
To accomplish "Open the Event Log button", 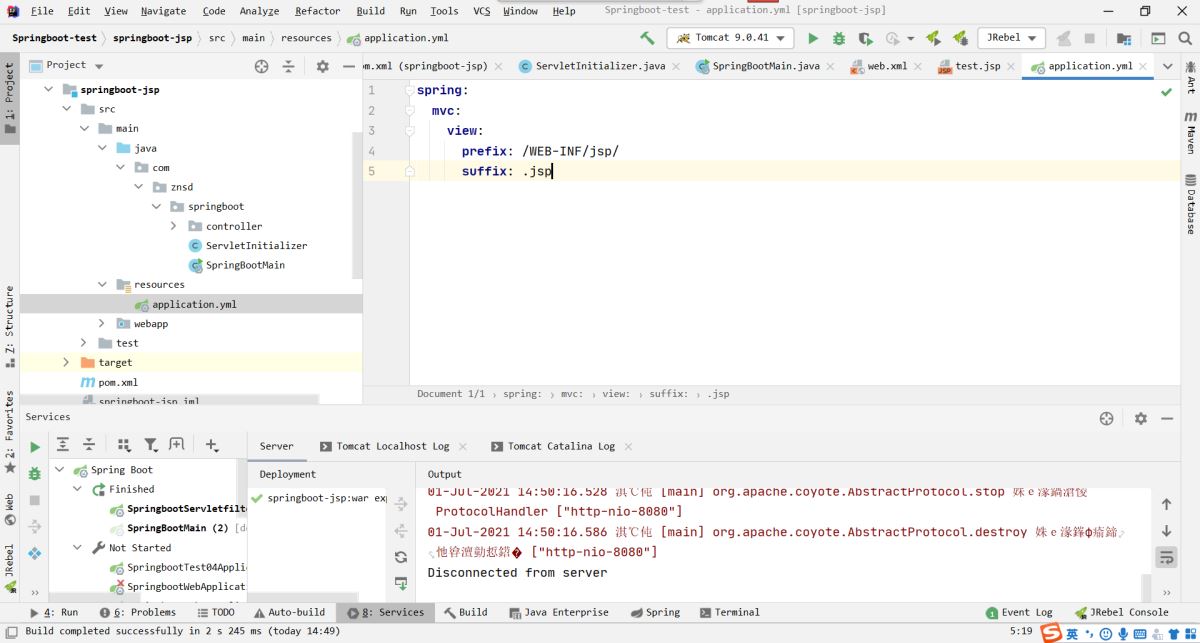I will 1019,612.
